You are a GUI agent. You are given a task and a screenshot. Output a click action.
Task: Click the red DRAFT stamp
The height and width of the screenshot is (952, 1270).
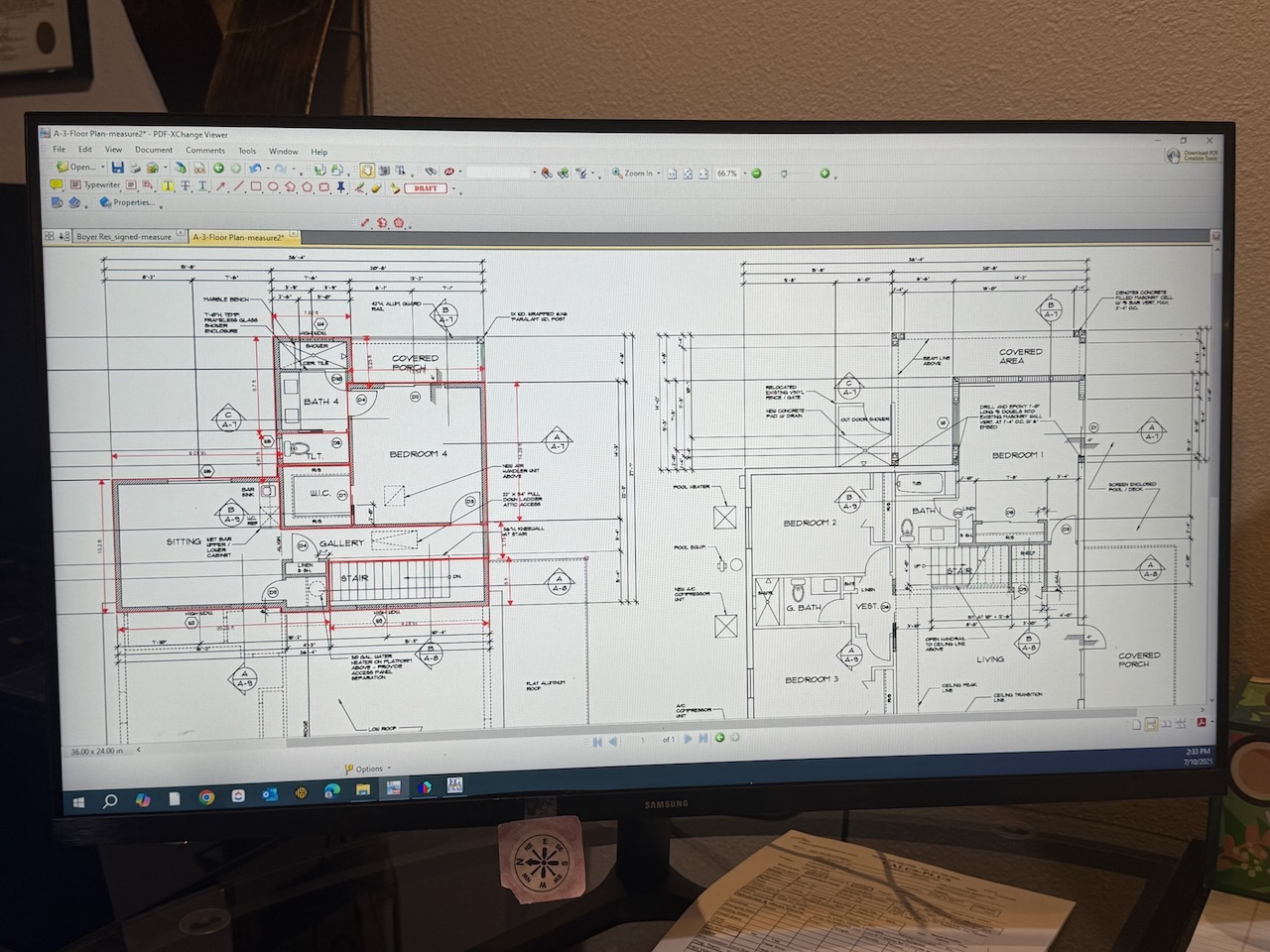(x=426, y=187)
